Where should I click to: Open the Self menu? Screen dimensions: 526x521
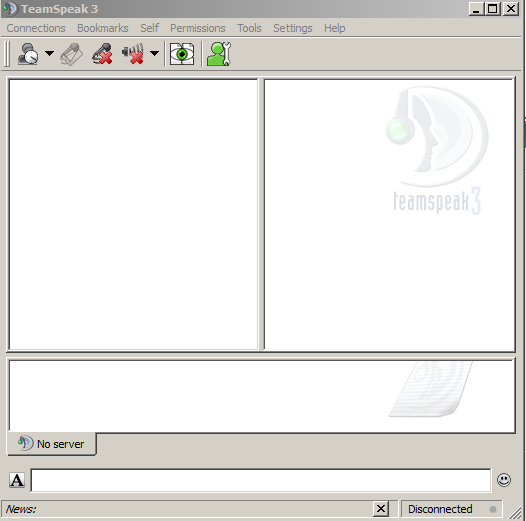pos(149,28)
